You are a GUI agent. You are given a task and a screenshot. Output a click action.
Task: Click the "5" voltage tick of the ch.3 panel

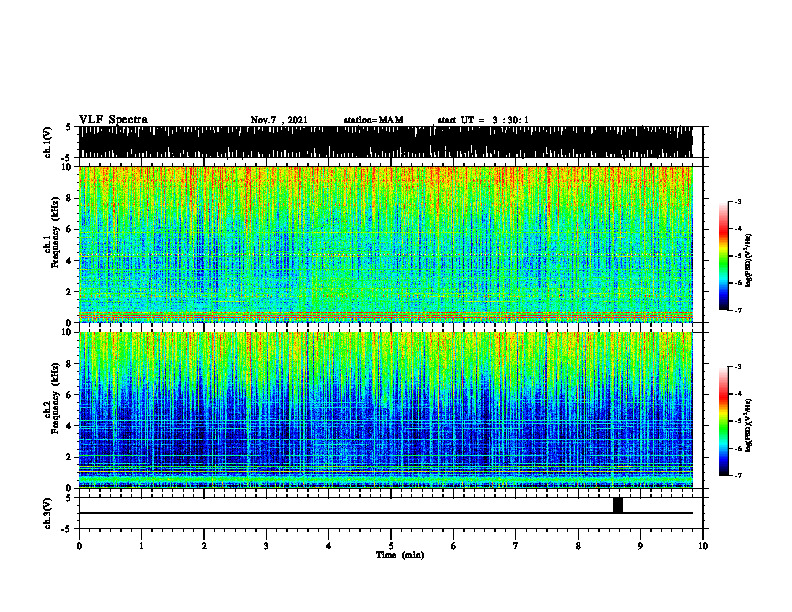coord(68,498)
